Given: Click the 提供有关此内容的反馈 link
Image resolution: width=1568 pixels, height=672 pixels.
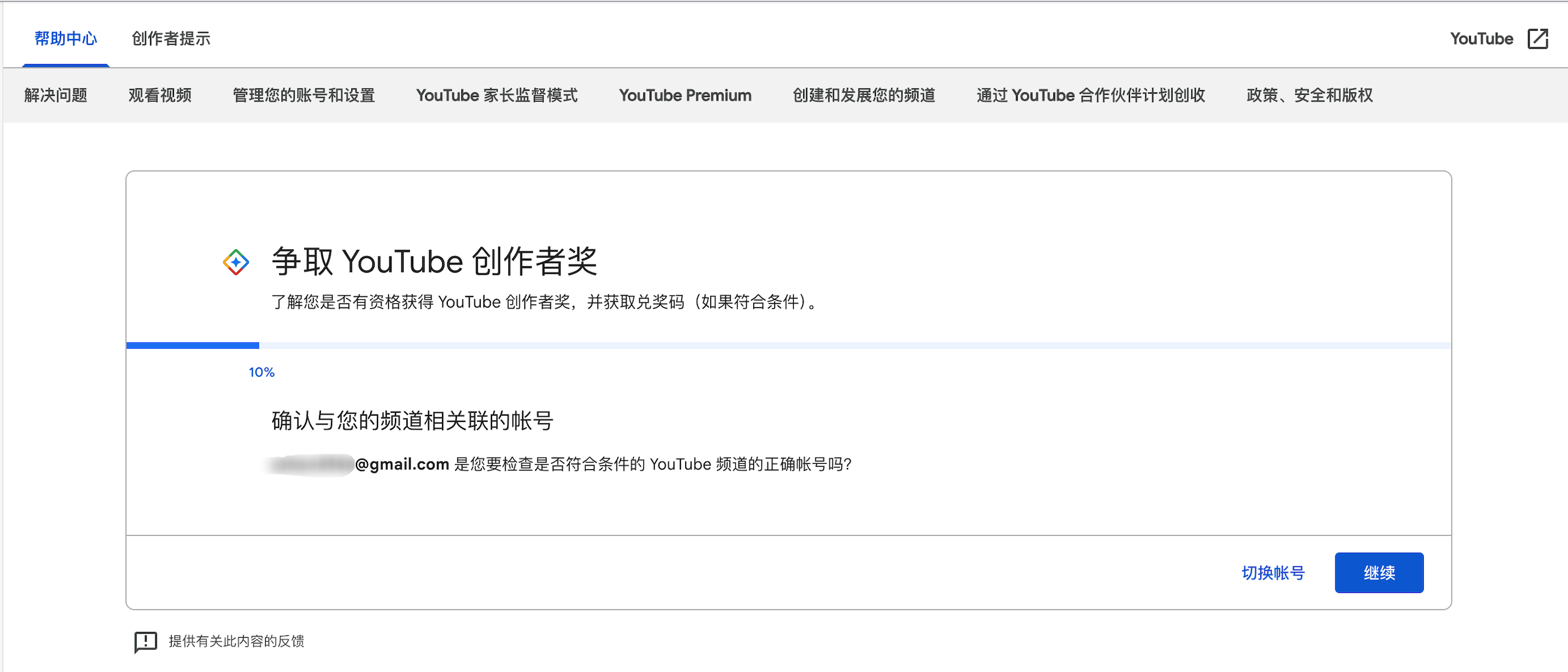Looking at the screenshot, I should (x=236, y=641).
